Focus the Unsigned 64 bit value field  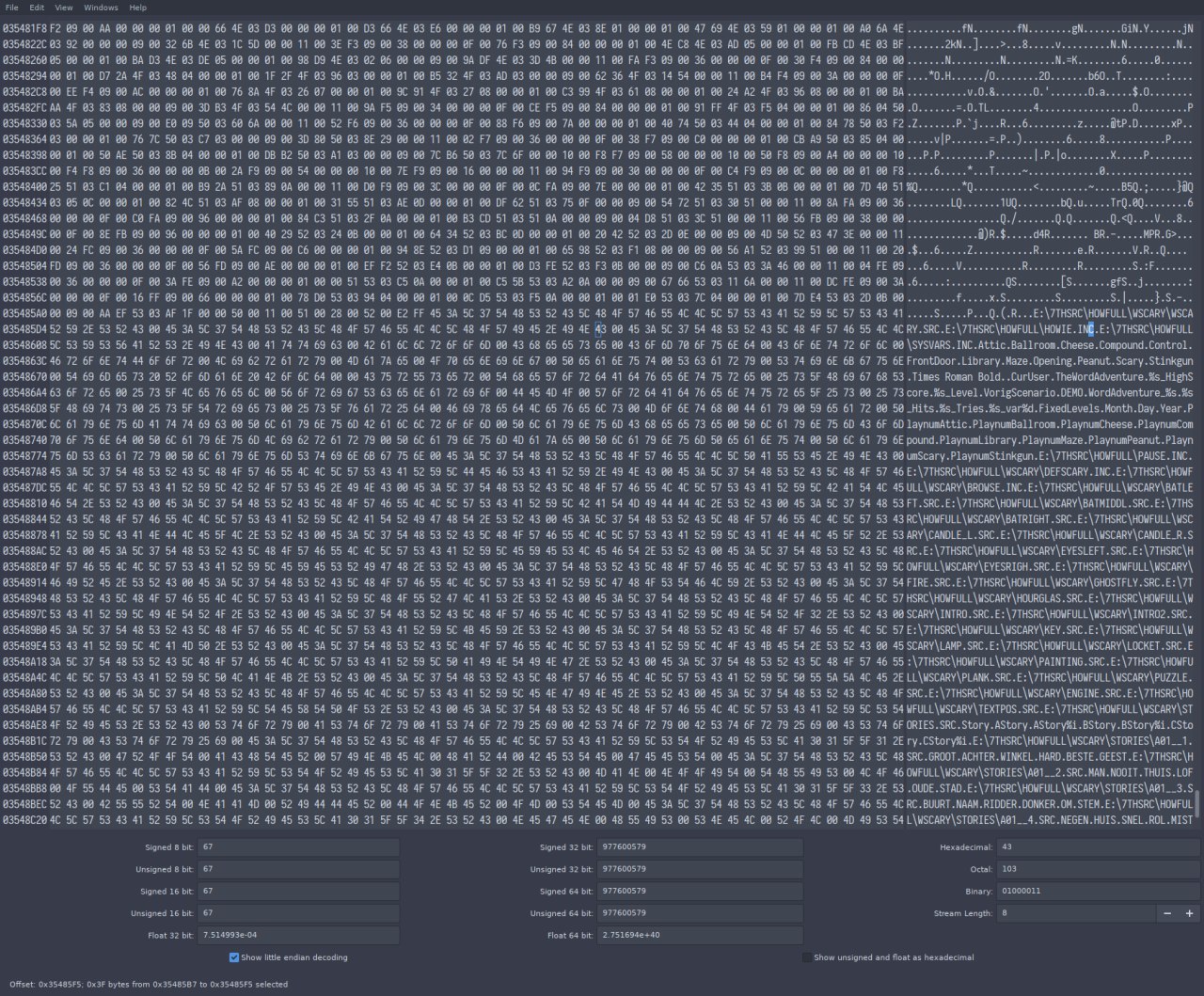[x=700, y=913]
